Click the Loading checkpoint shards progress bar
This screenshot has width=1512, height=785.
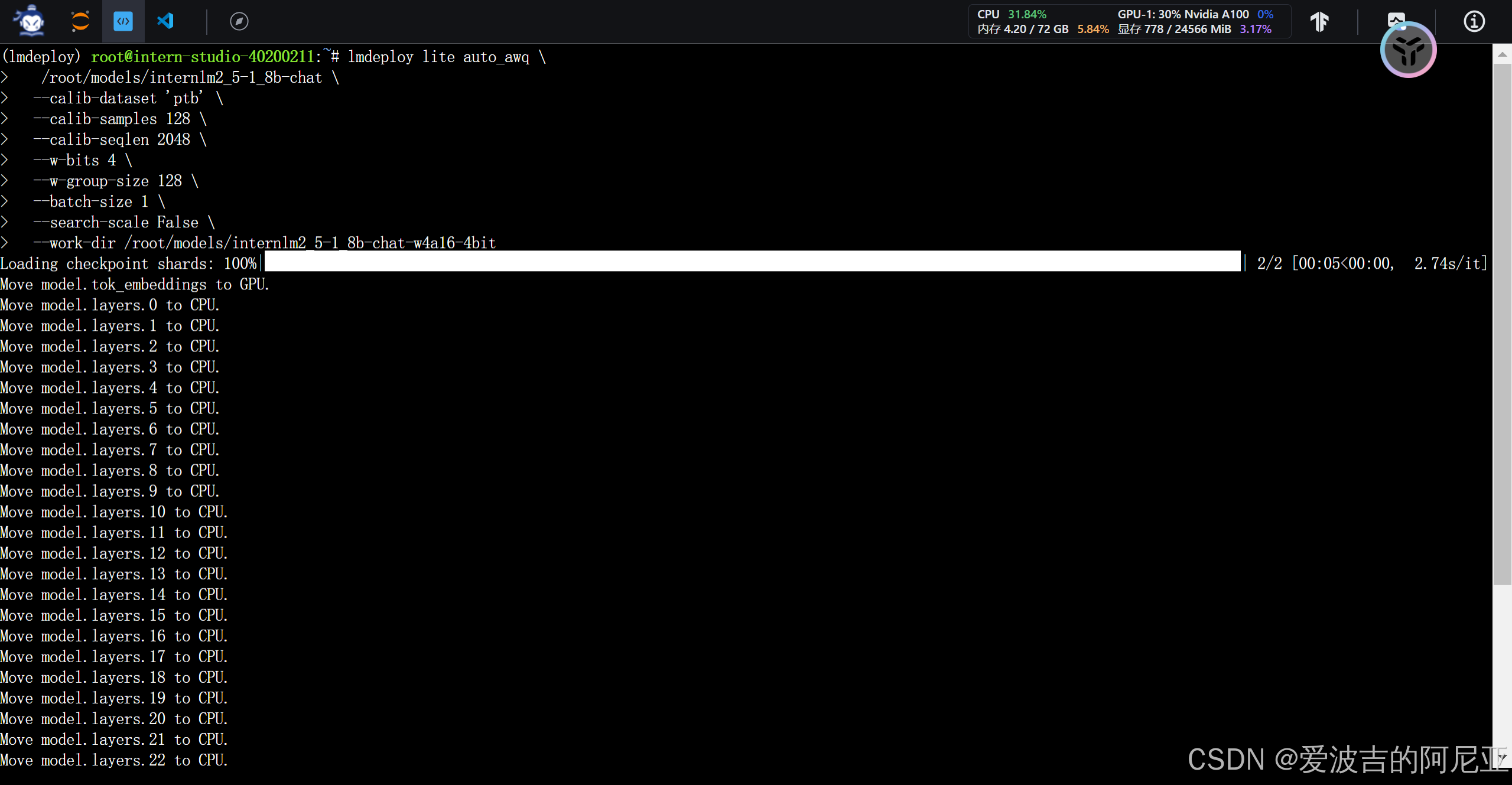752,261
